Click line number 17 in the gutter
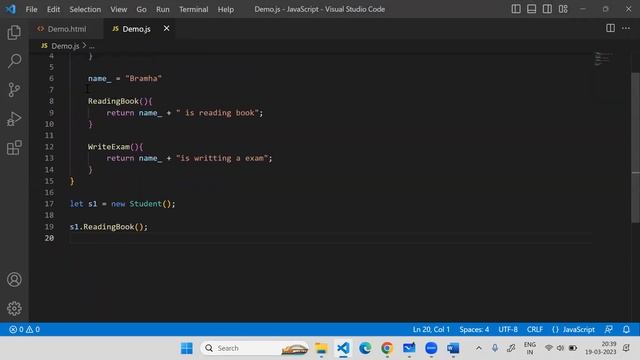640x360 pixels. point(49,204)
